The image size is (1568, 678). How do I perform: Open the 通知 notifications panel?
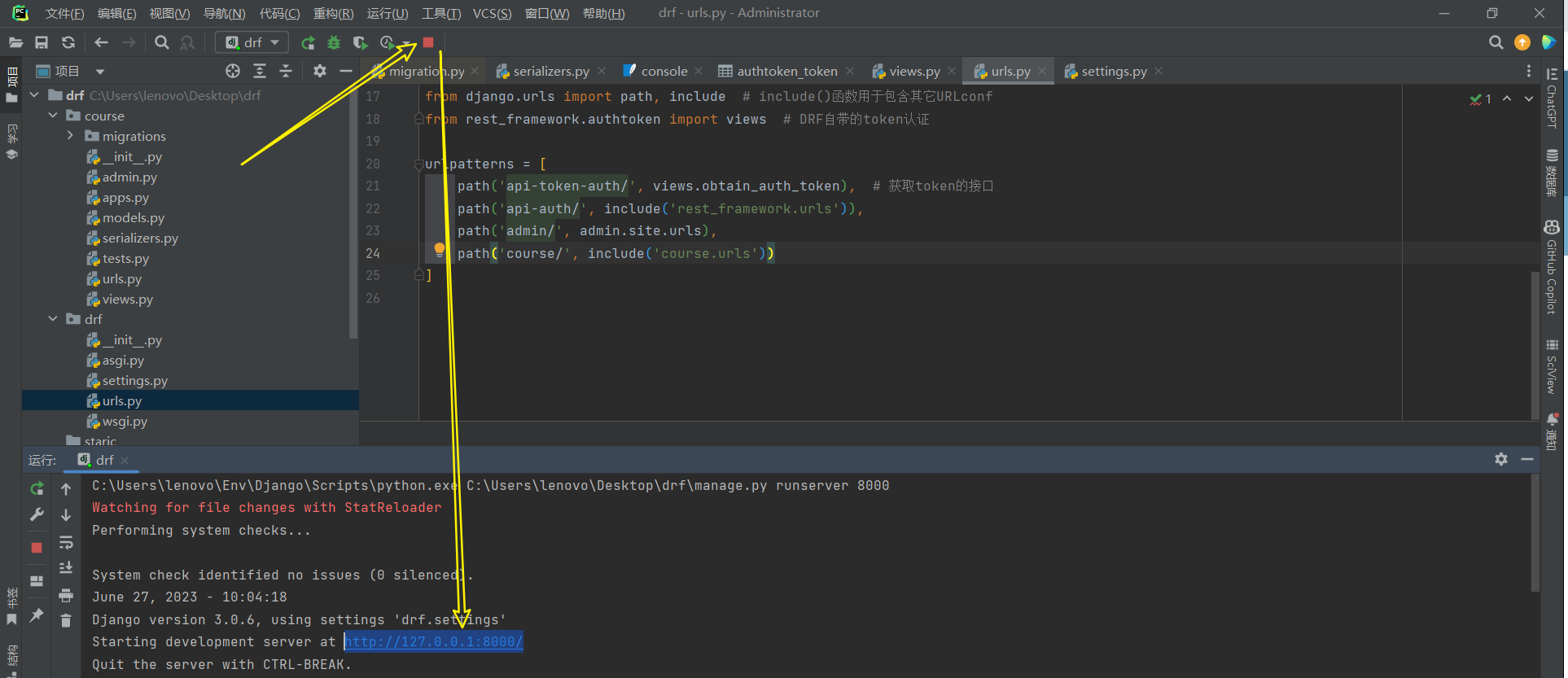click(x=1552, y=431)
